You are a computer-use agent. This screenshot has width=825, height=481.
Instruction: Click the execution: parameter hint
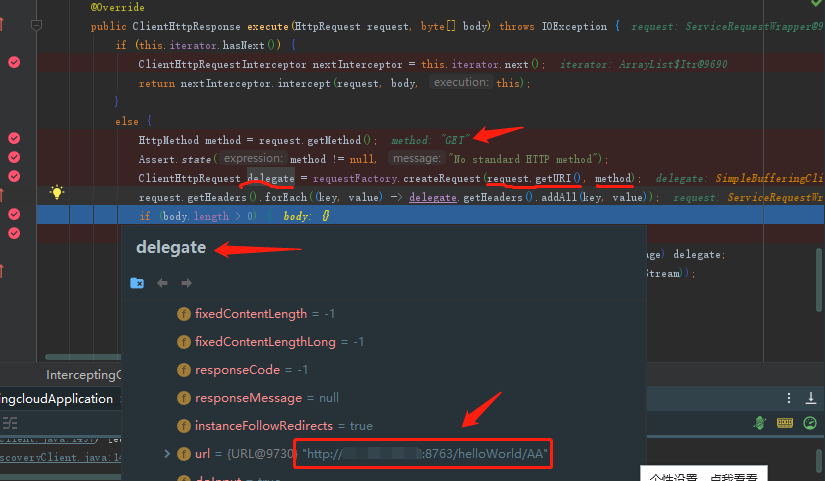(x=461, y=82)
